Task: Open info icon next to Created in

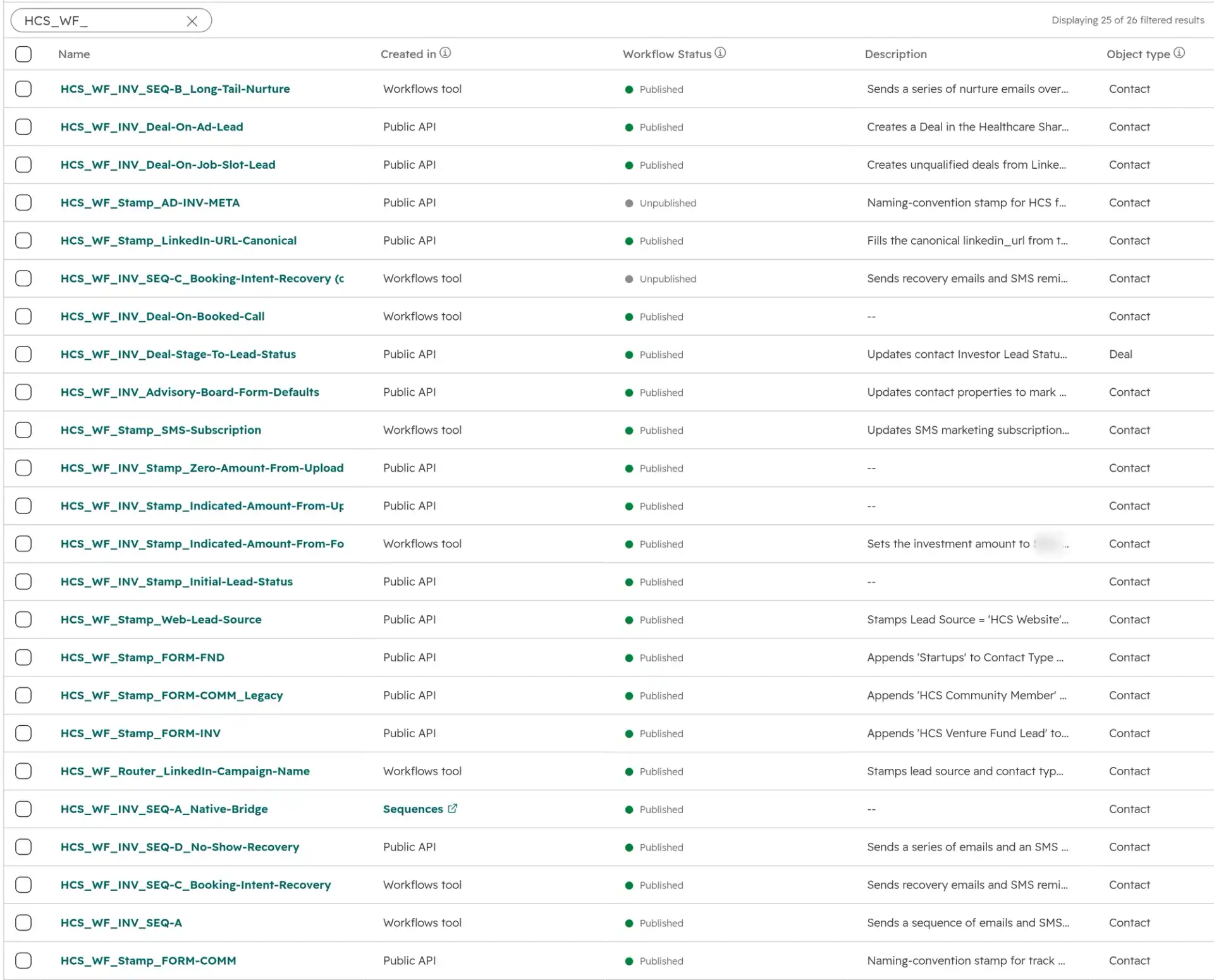Action: pos(446,53)
